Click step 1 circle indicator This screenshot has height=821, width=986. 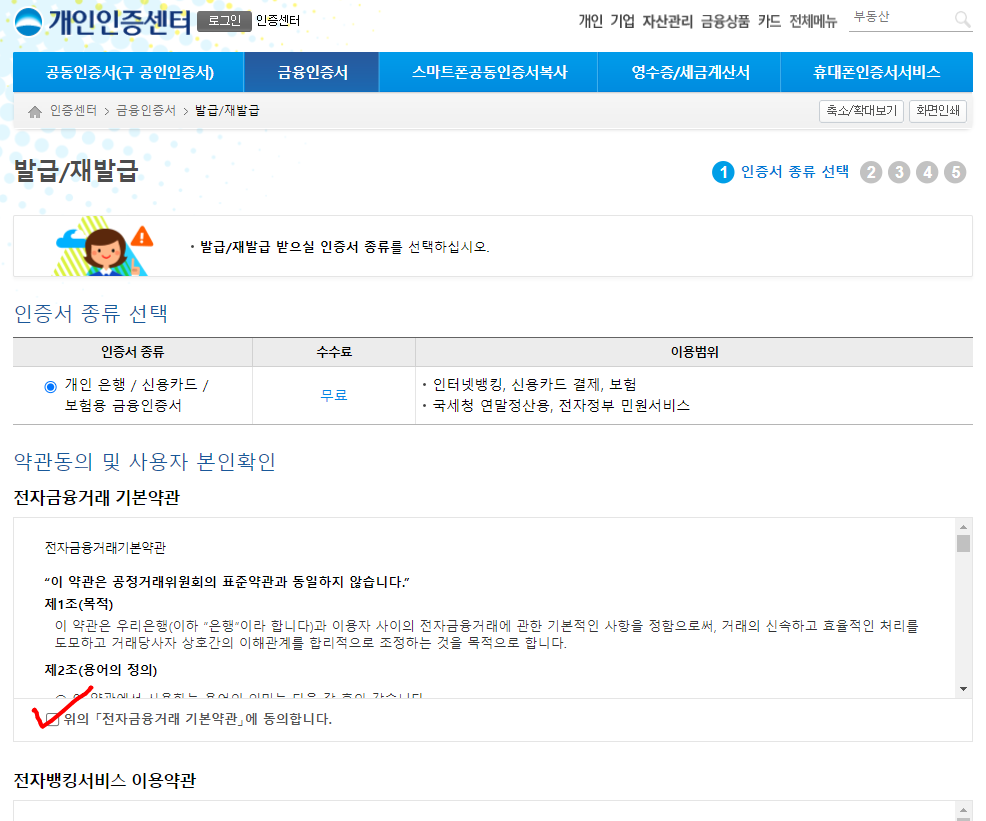pos(723,172)
